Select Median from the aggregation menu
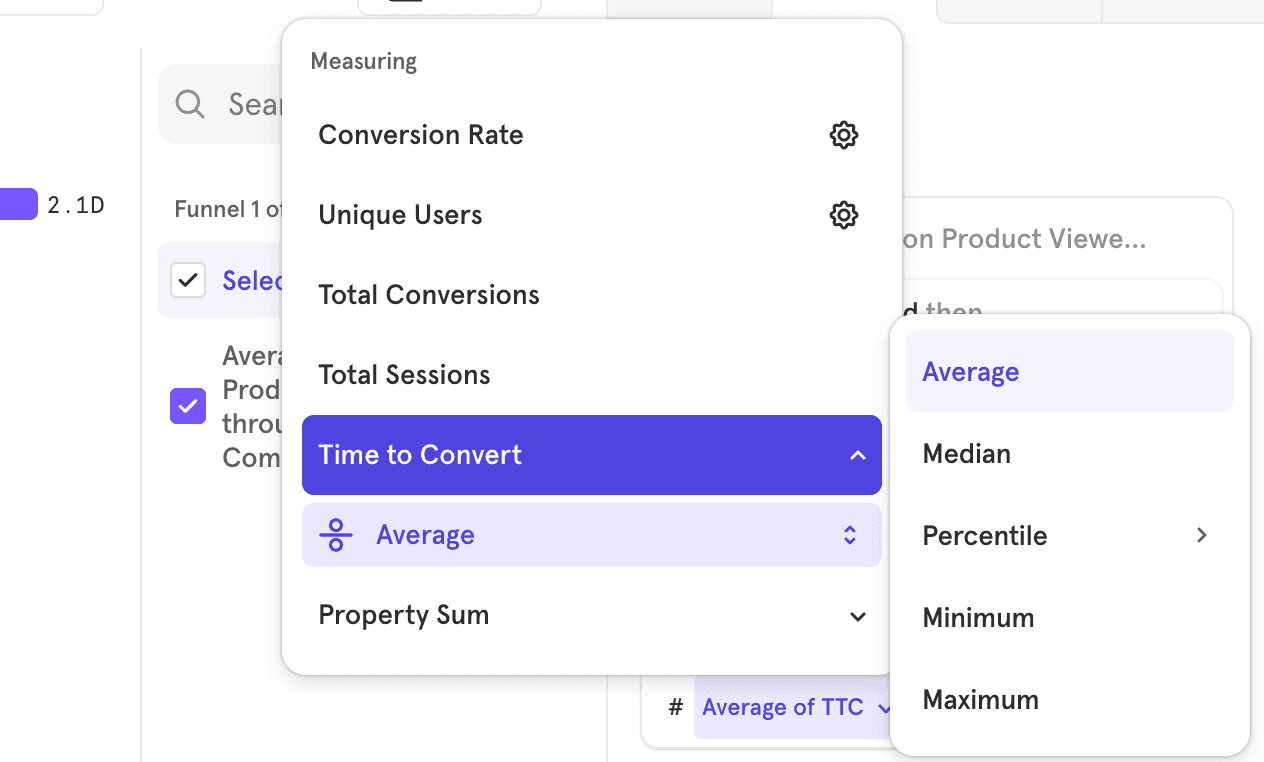1264x762 pixels. (x=966, y=453)
